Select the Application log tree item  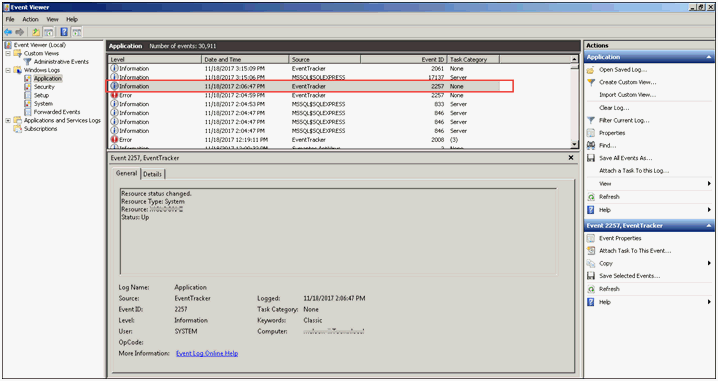coord(48,78)
